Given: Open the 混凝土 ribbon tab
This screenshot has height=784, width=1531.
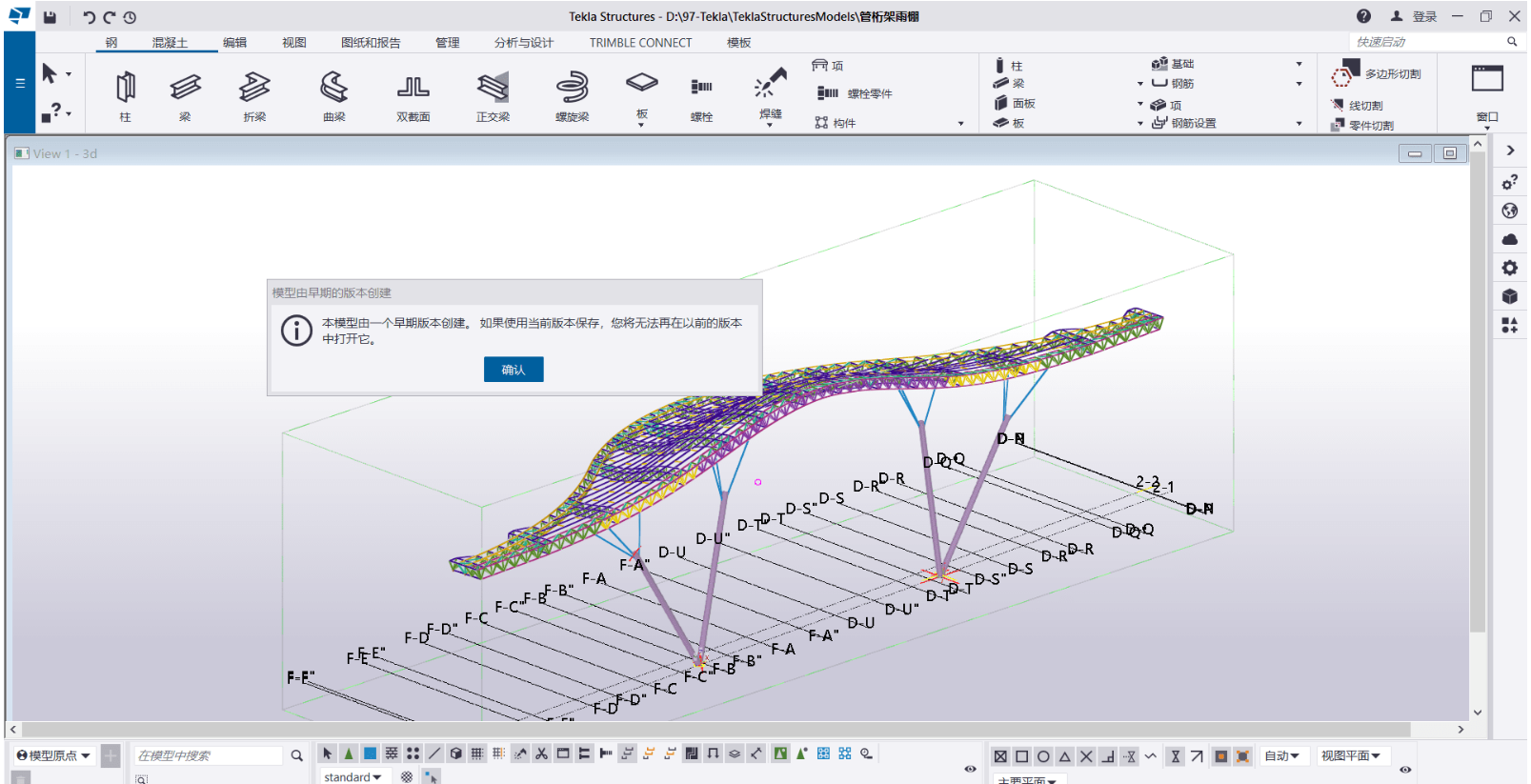Looking at the screenshot, I should coord(170,43).
